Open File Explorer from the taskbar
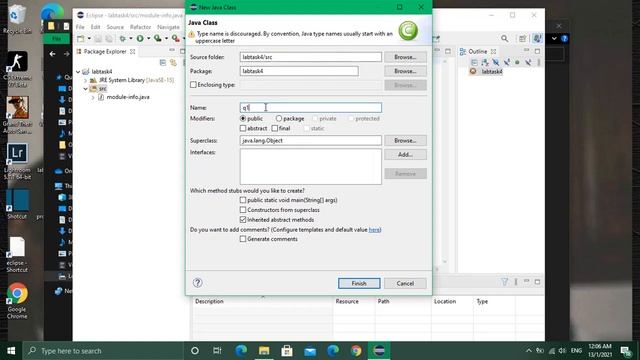The width and height of the screenshot is (640, 360). (x=264, y=351)
